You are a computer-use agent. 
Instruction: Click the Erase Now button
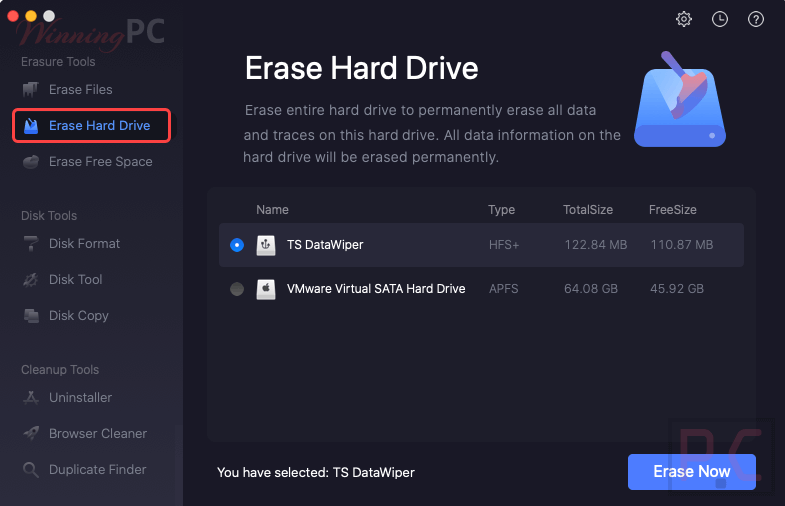coord(692,471)
